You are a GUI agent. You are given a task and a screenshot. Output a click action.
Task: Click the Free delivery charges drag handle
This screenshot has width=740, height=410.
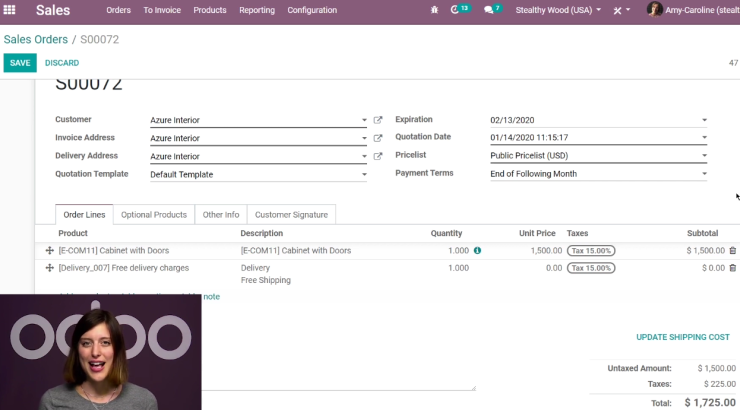[x=49, y=268]
